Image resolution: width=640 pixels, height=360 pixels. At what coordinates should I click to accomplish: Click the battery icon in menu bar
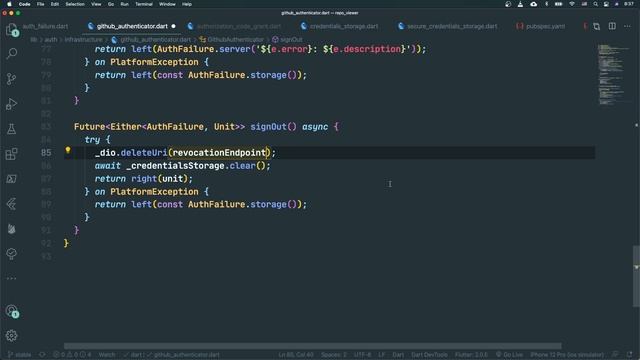(558, 4)
